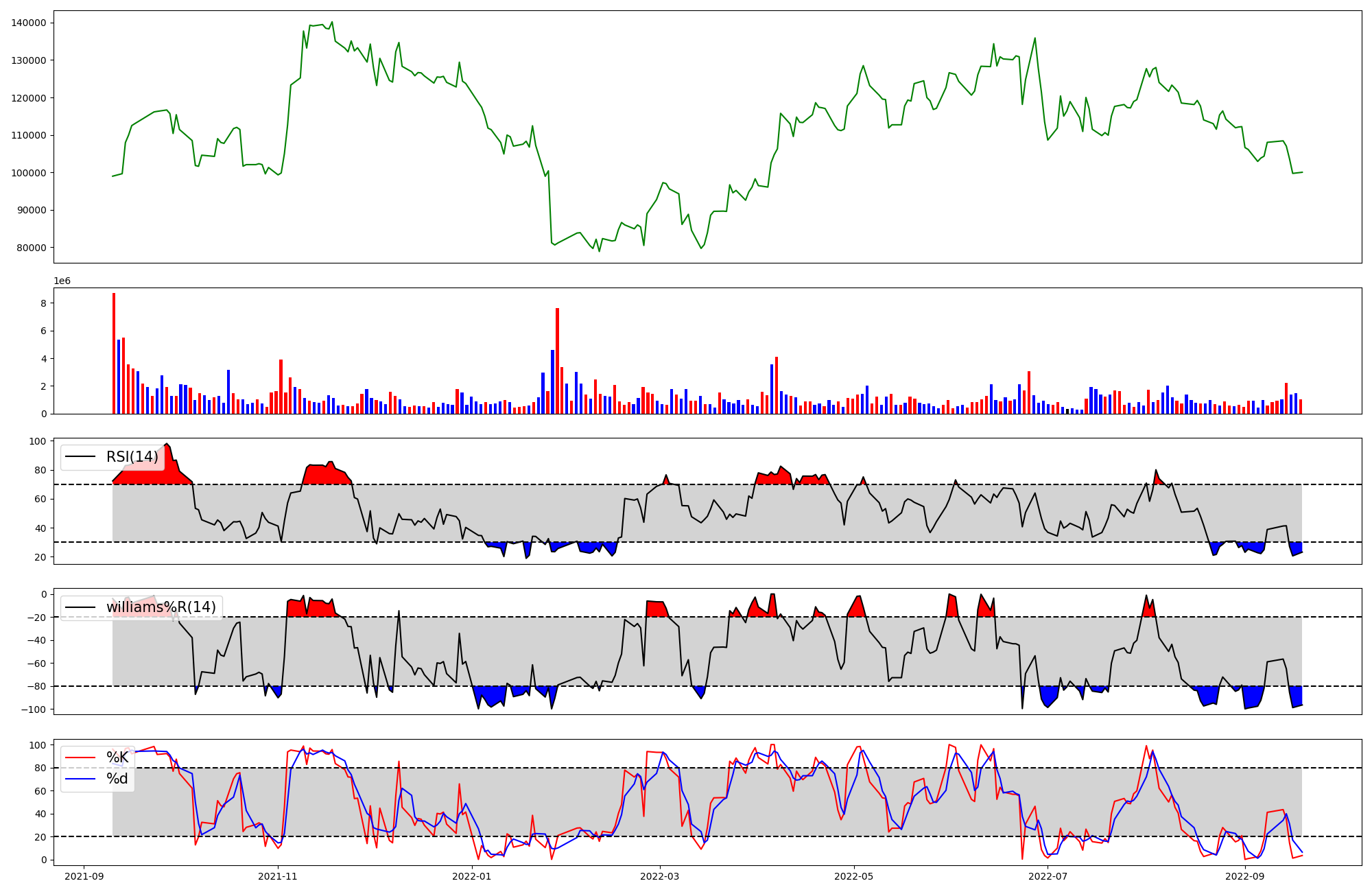Click red line sample beside %K
Screen dimensions: 1372x892
click(x=80, y=758)
